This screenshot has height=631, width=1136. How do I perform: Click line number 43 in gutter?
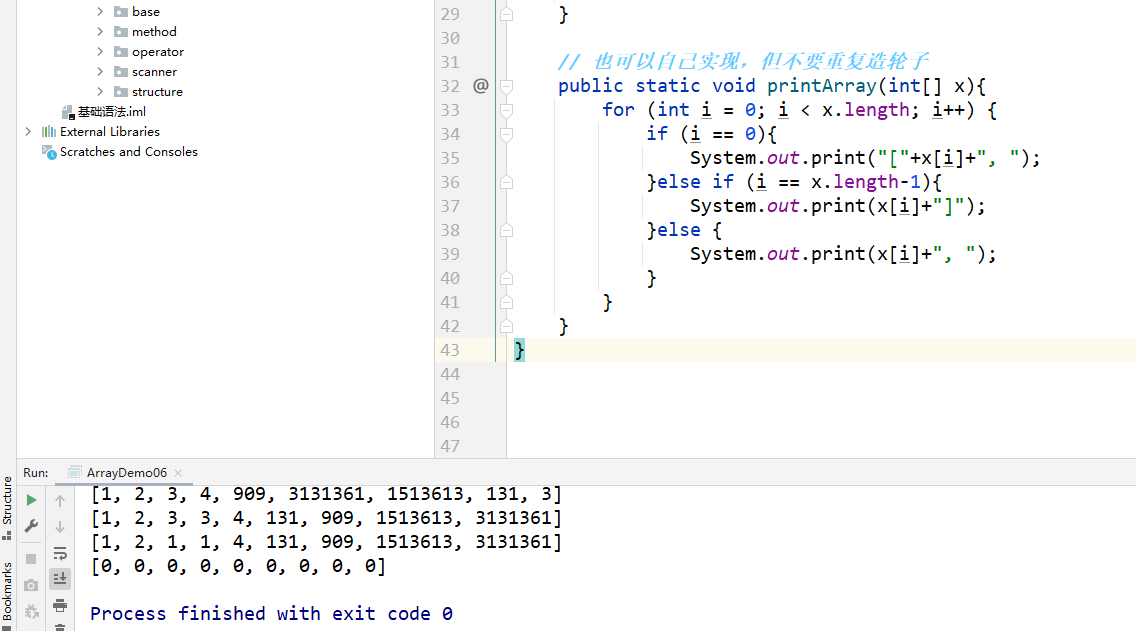(x=450, y=350)
